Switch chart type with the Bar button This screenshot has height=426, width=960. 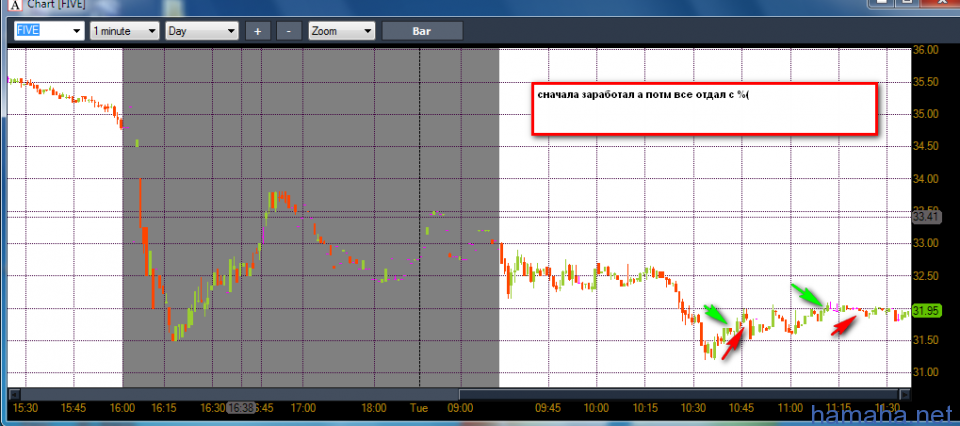click(422, 31)
